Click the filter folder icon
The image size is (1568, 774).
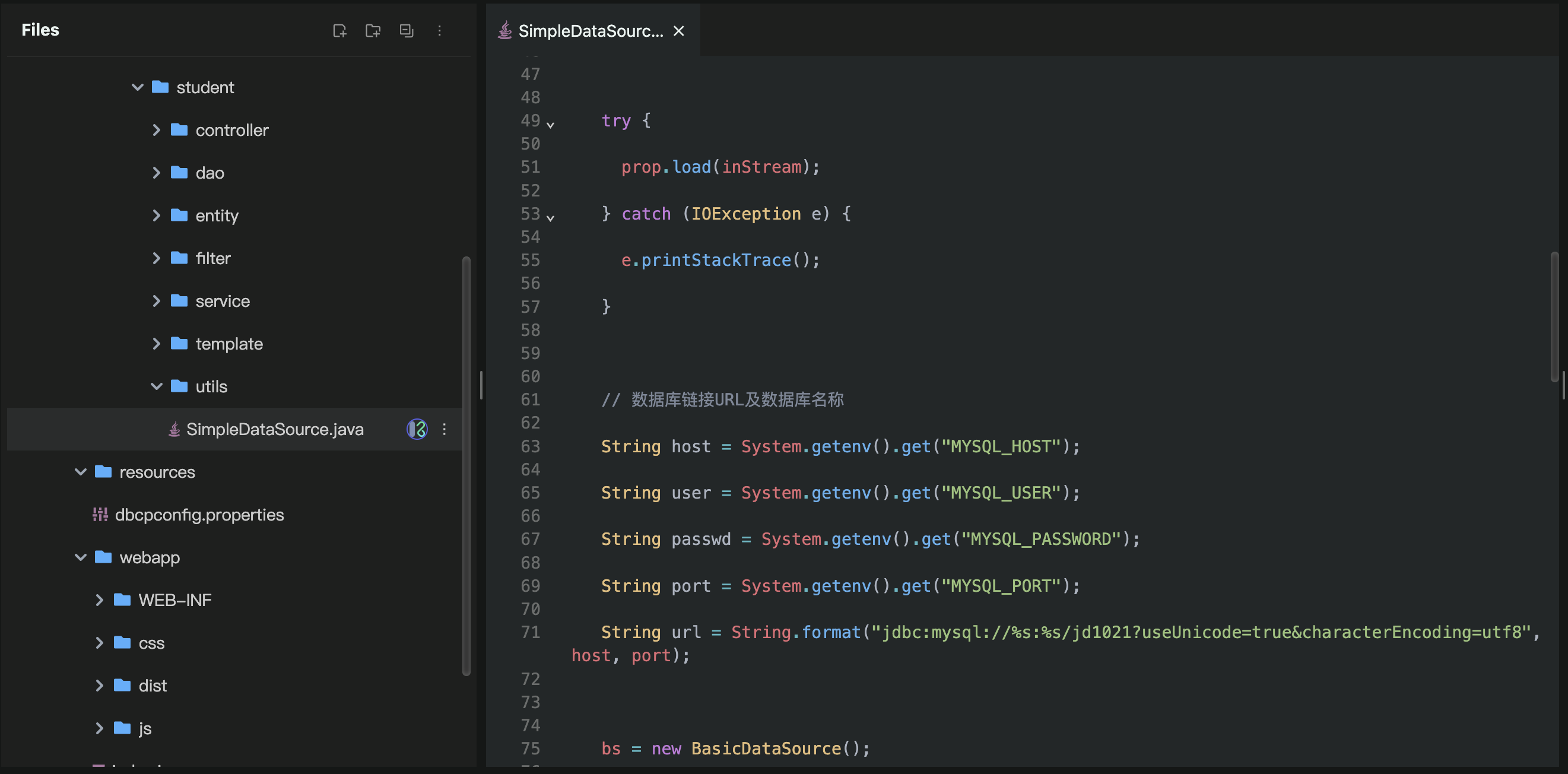click(179, 258)
